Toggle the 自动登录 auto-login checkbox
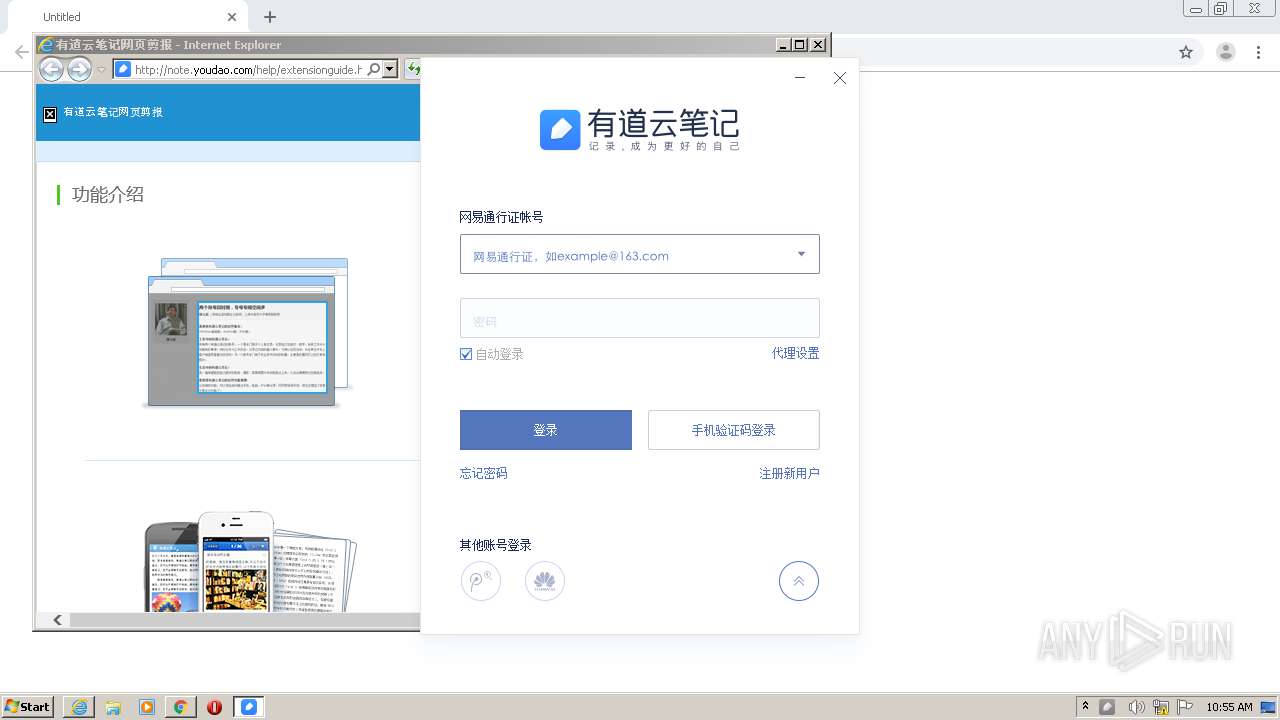The height and width of the screenshot is (720, 1280). (x=466, y=354)
